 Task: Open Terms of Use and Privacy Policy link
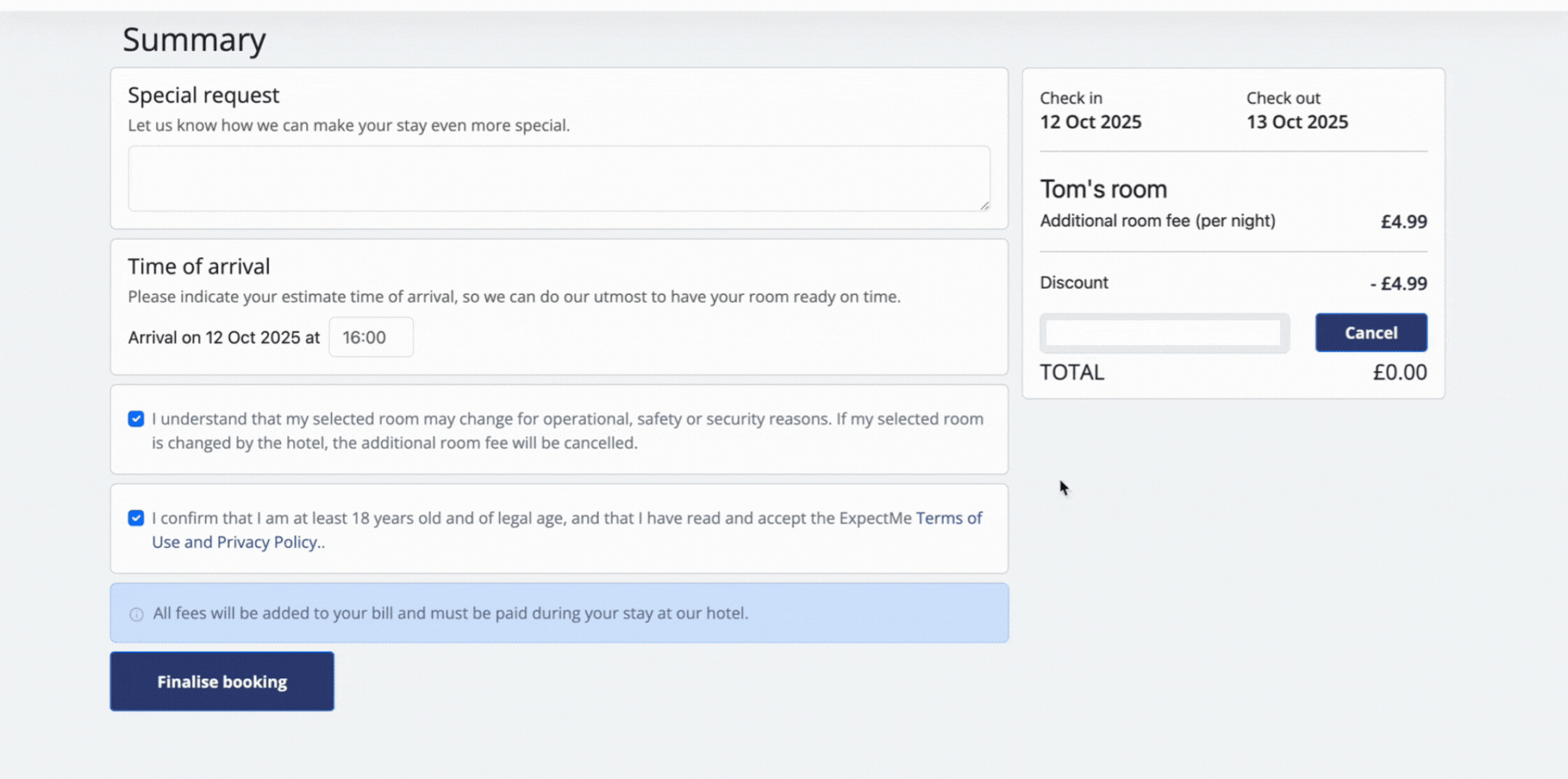point(948,518)
